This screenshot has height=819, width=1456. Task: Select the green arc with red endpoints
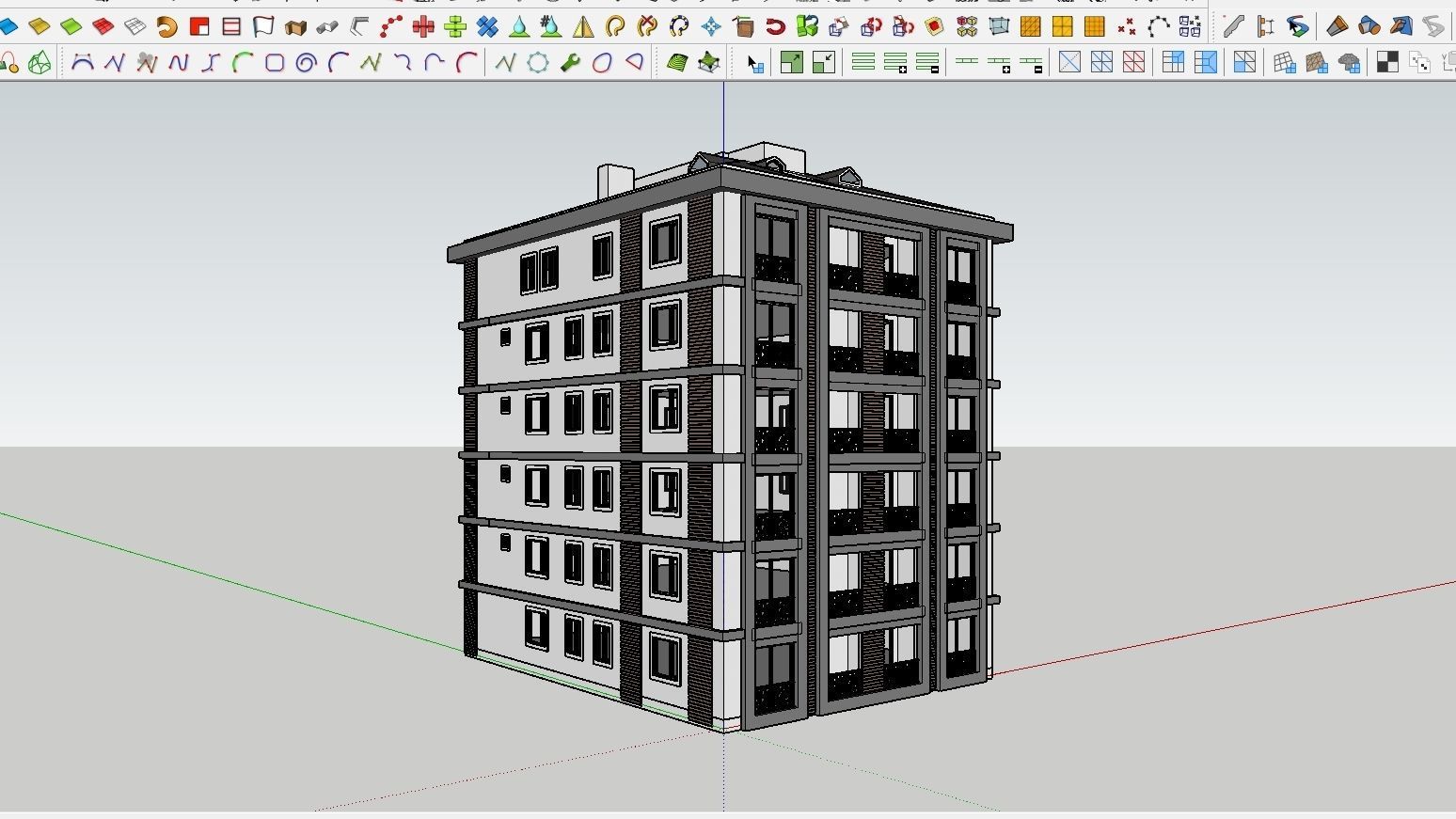pyautogui.click(x=242, y=63)
